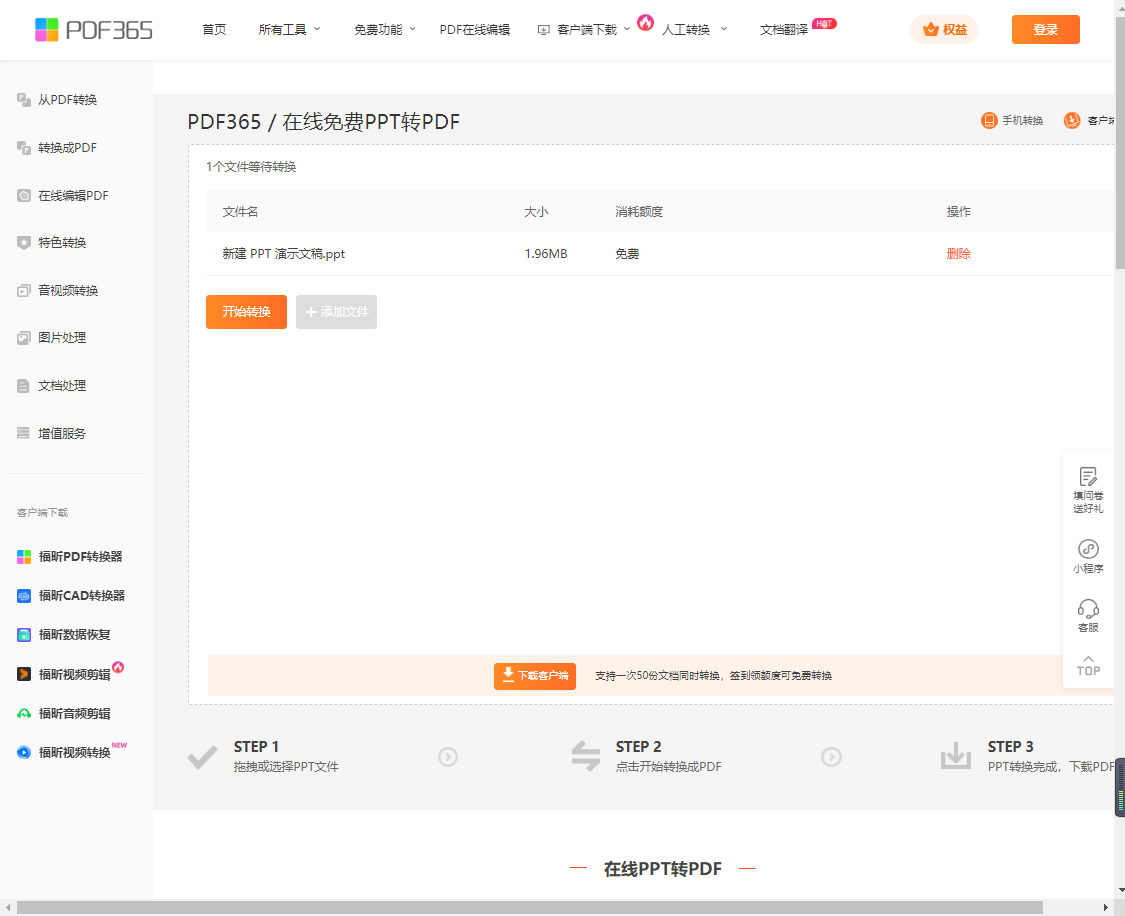Click the 拖拽或选择PPT文件 step description

coord(286,767)
